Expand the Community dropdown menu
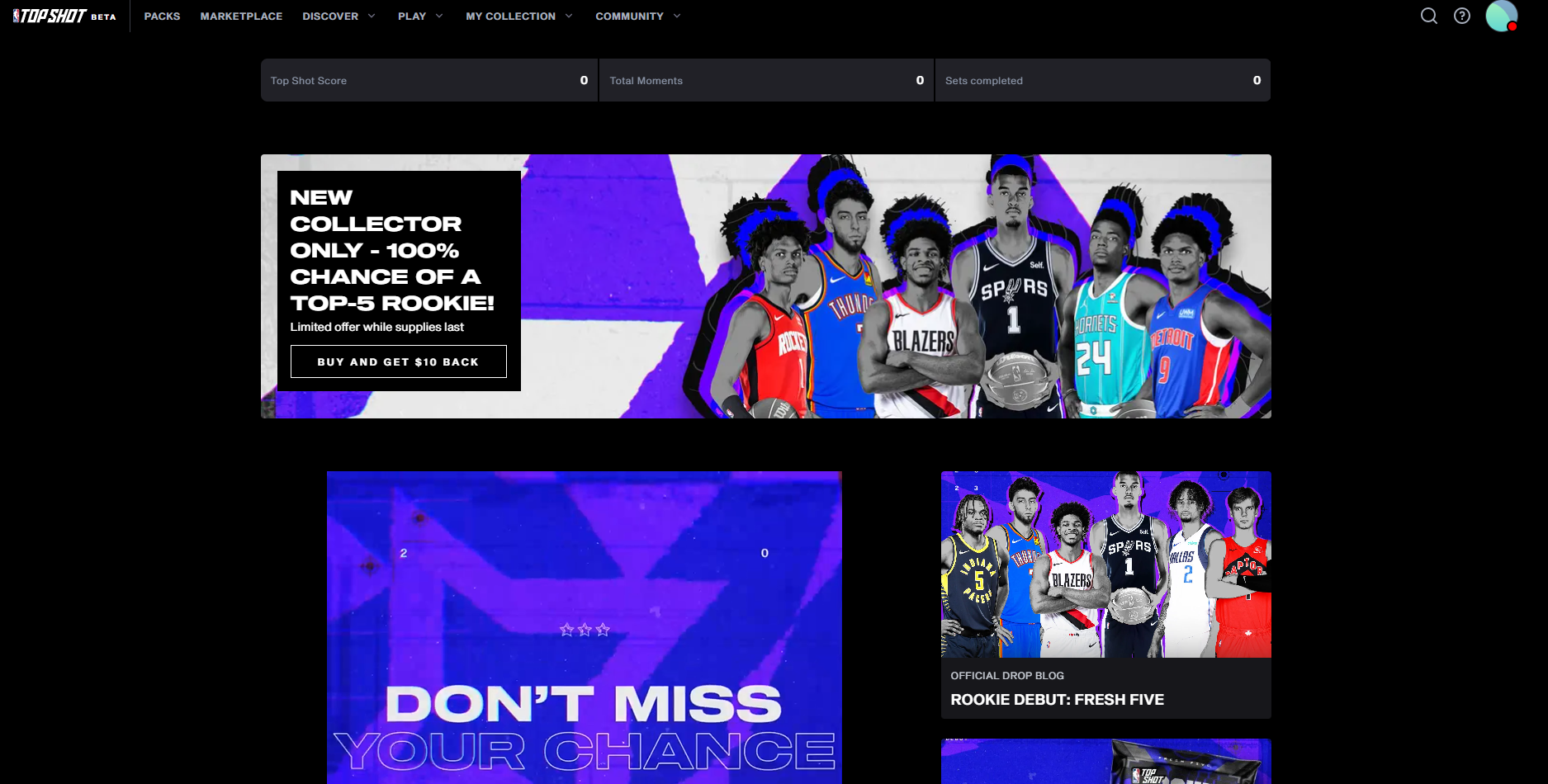 click(637, 16)
